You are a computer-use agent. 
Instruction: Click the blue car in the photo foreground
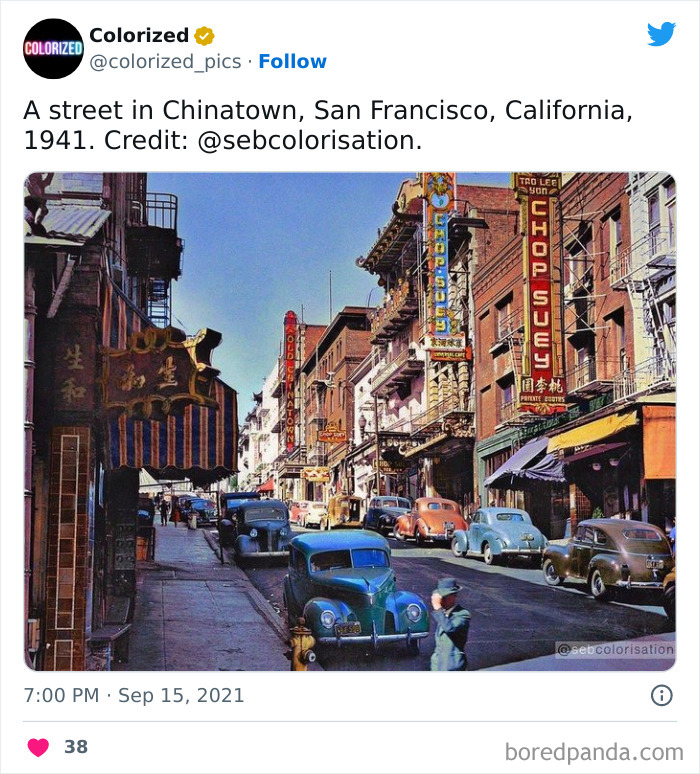pos(353,596)
